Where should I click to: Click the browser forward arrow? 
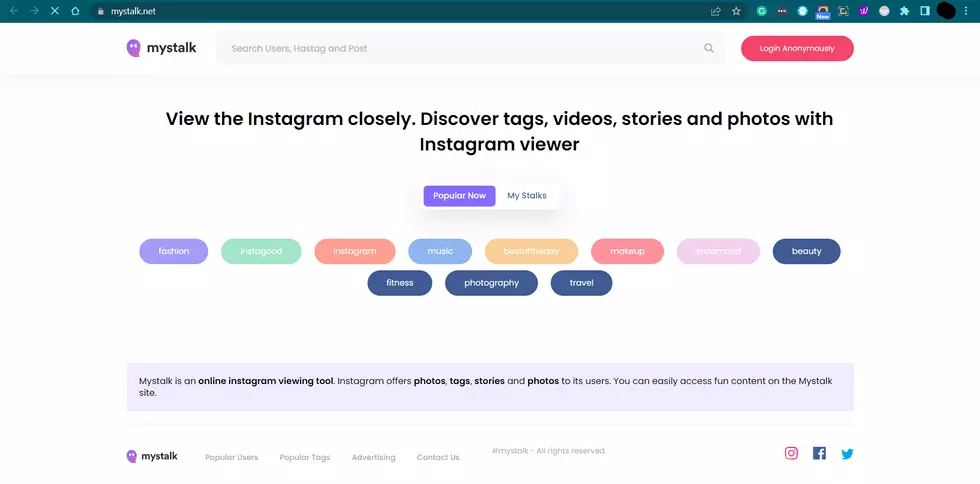[34, 11]
